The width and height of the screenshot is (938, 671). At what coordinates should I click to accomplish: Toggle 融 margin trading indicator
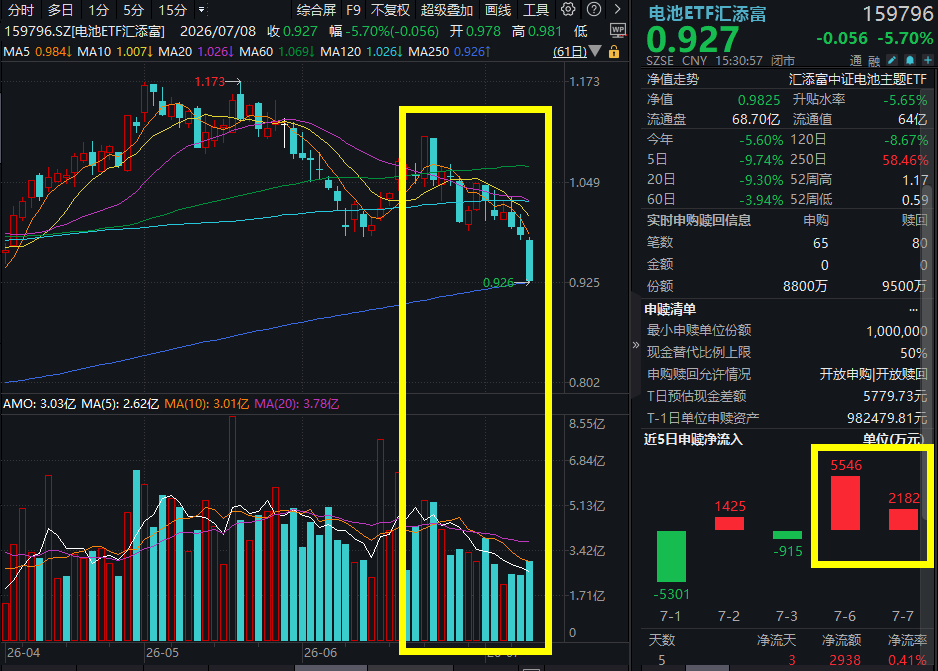(874, 60)
